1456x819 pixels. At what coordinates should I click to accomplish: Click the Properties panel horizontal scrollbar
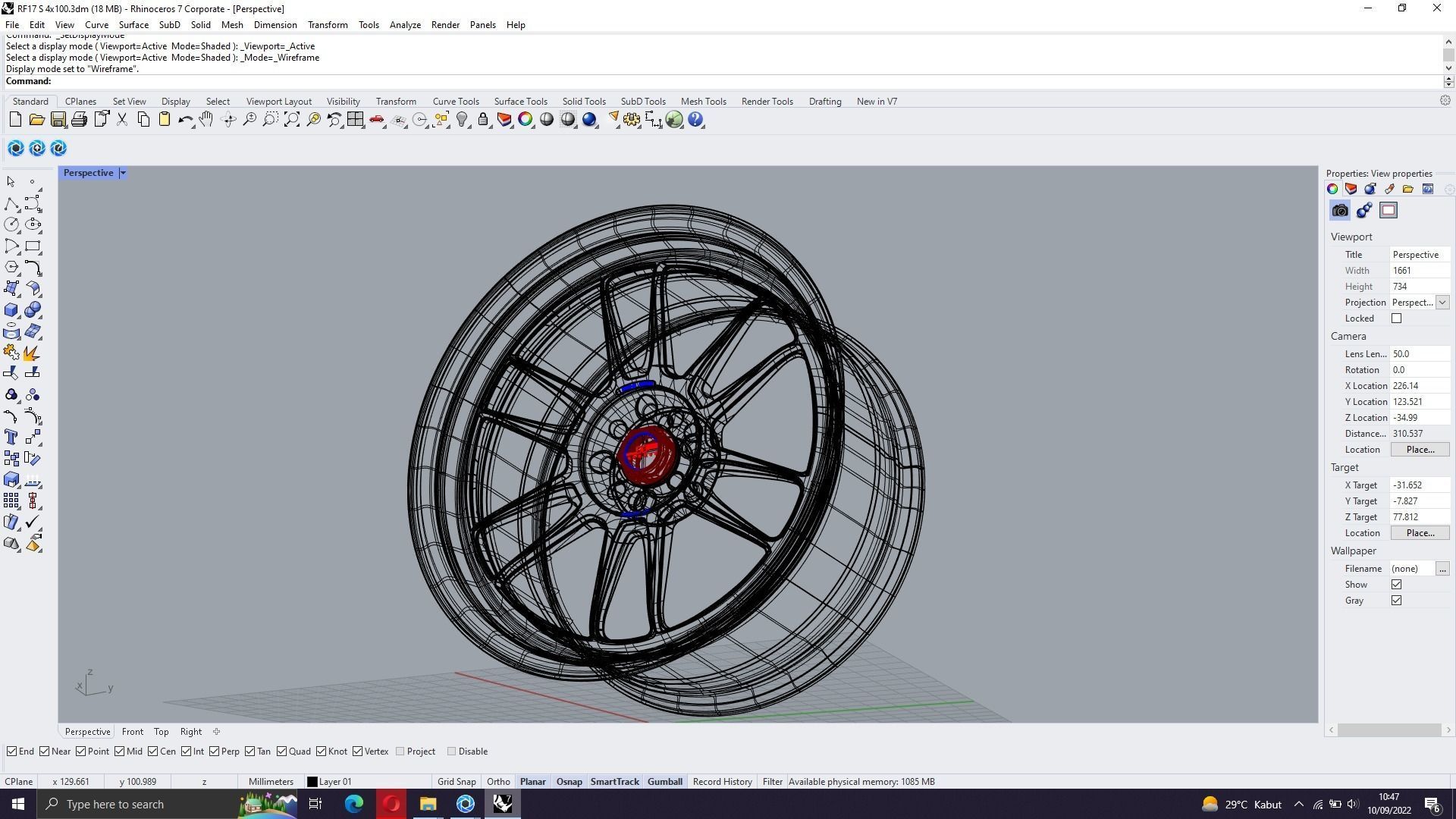coord(1389,730)
